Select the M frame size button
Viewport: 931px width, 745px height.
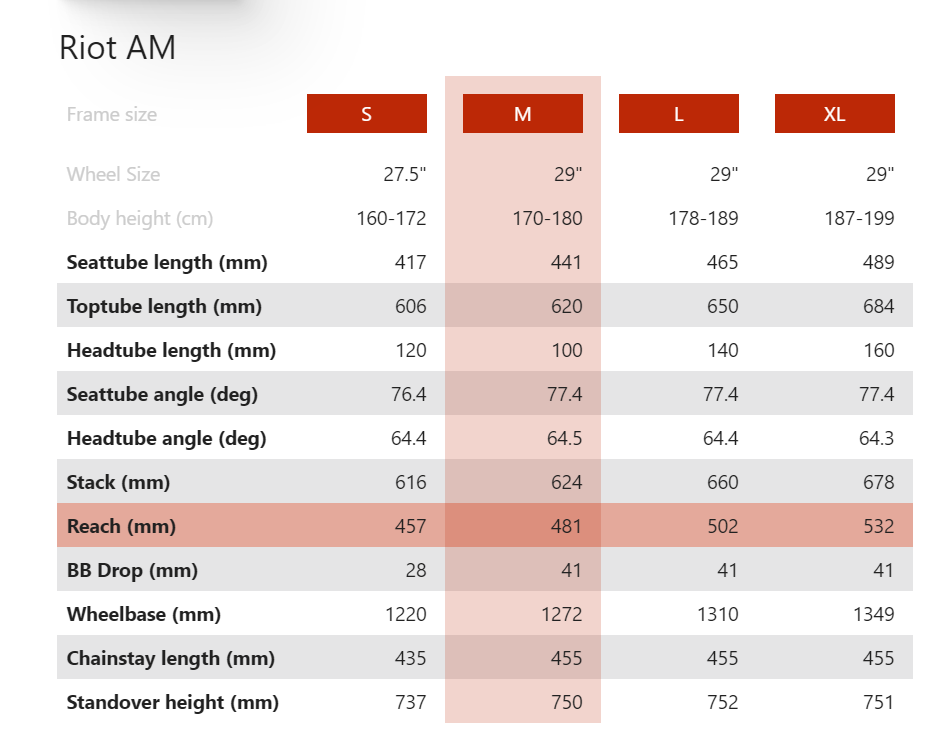pos(522,114)
